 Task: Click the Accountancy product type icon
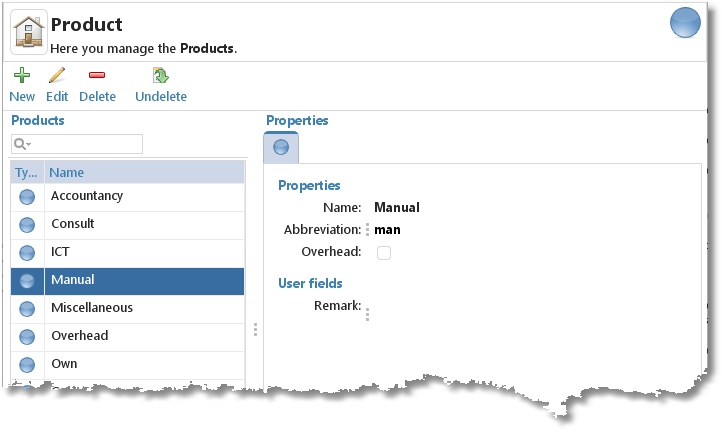[27, 197]
